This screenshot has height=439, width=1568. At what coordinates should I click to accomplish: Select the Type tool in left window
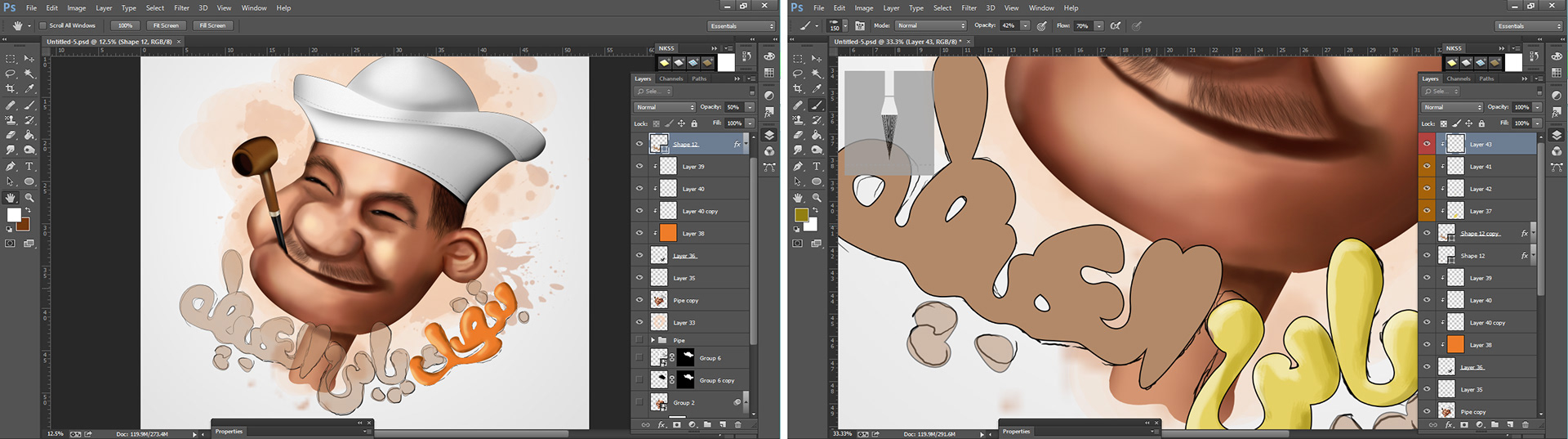click(x=29, y=166)
